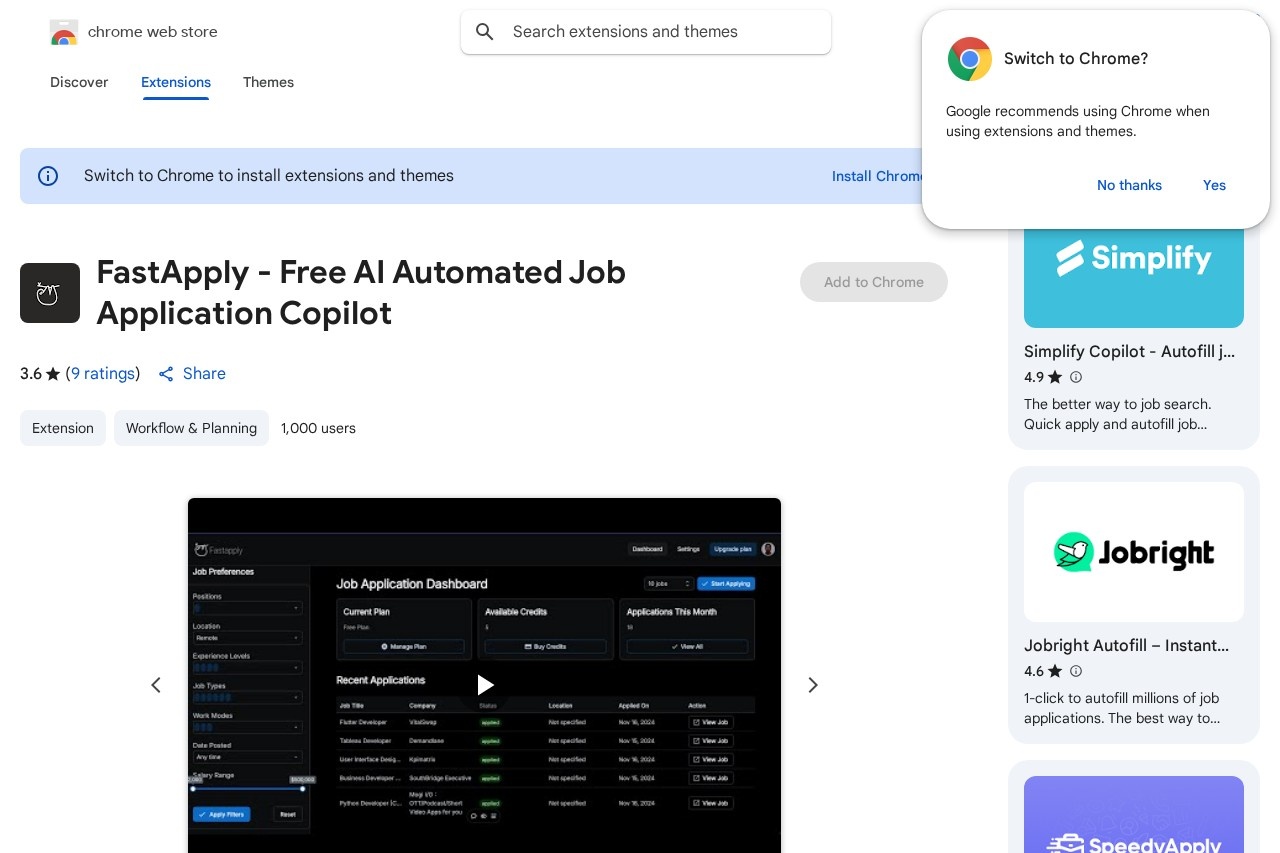Open the 9 ratings link
The height and width of the screenshot is (853, 1280).
[103, 374]
